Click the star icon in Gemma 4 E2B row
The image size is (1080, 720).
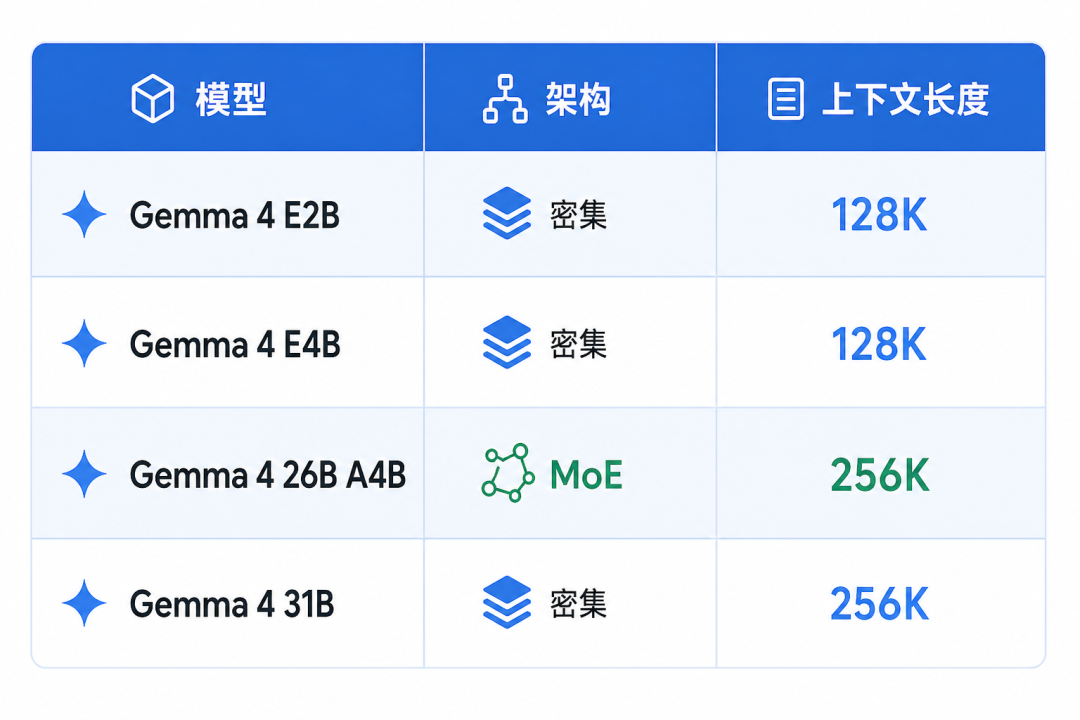coord(84,214)
